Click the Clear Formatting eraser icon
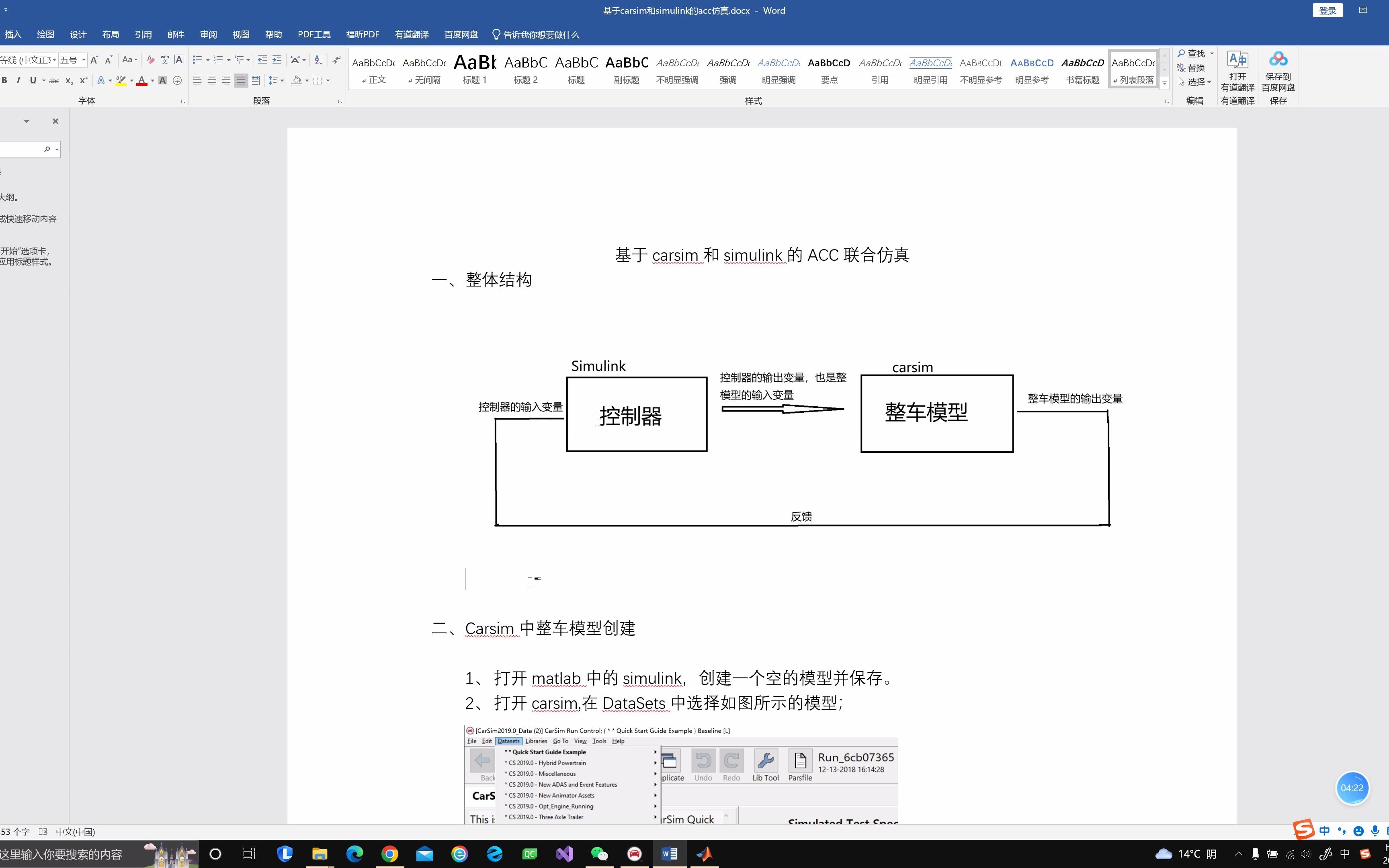Viewport: 1389px width, 868px height. tap(150, 60)
